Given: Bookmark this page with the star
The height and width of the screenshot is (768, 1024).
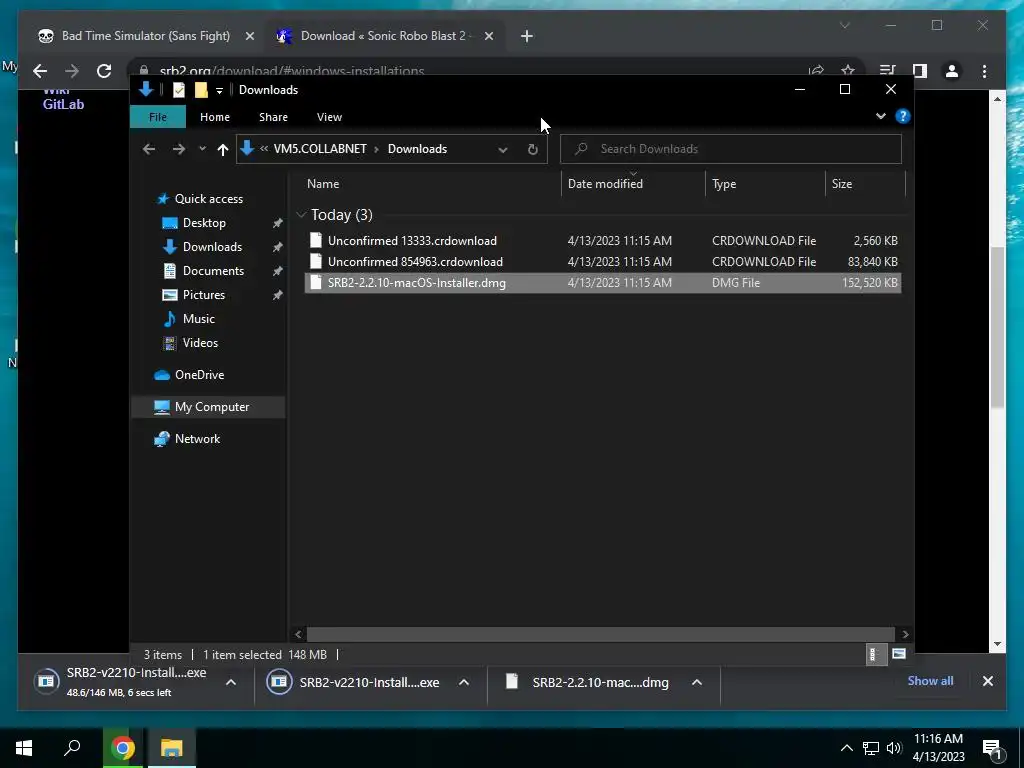Looking at the screenshot, I should click(x=847, y=71).
